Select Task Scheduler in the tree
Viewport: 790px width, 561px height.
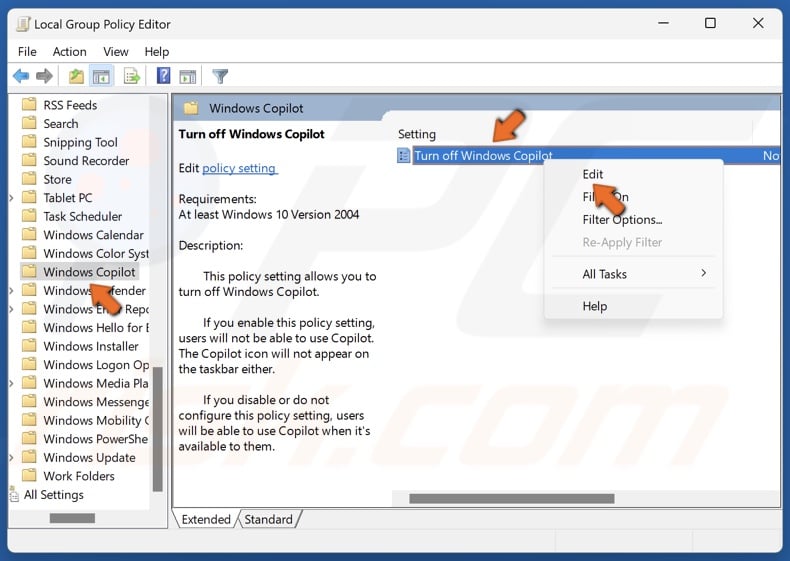pyautogui.click(x=83, y=216)
